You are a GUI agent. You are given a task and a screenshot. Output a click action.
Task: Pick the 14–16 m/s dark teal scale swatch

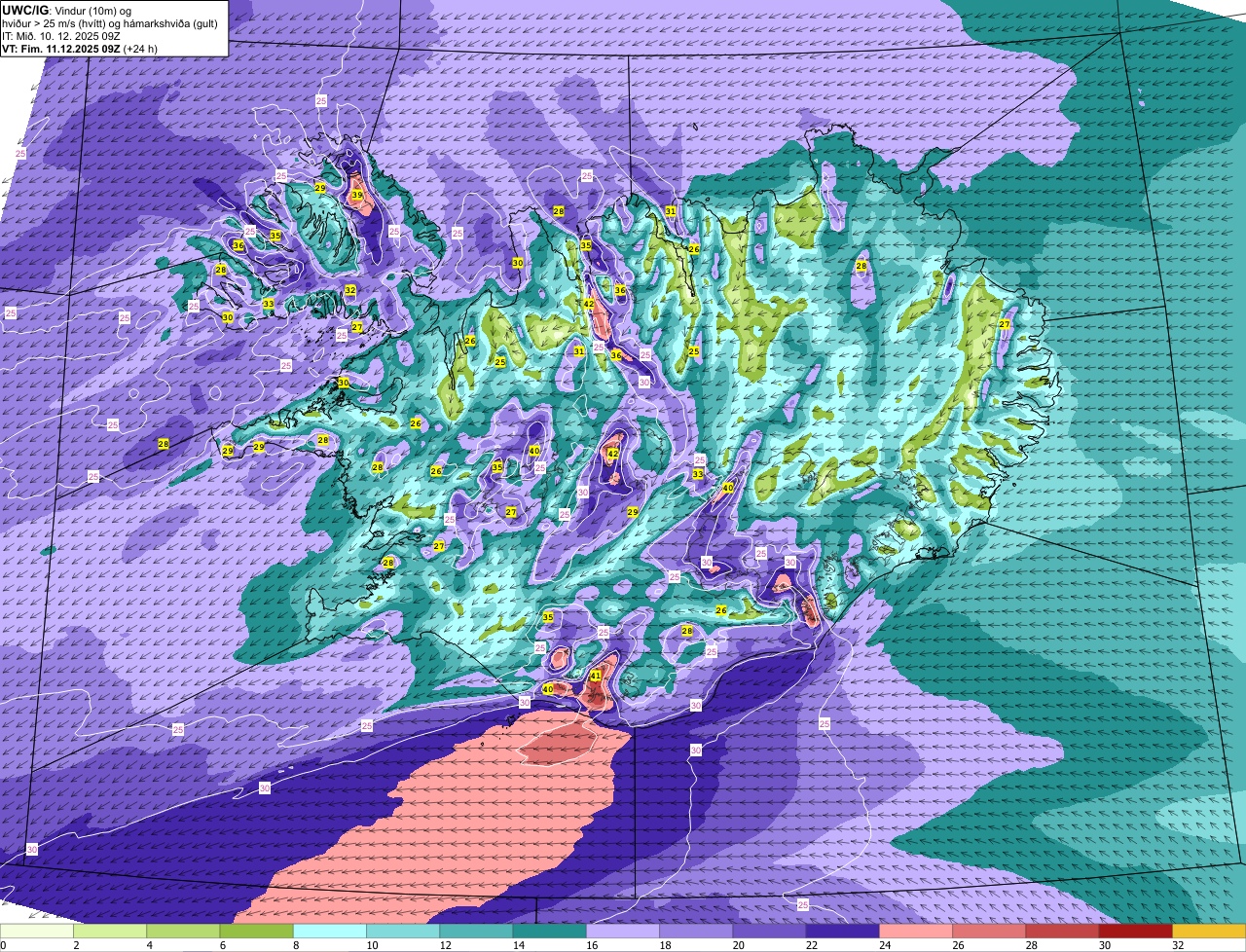(x=549, y=931)
